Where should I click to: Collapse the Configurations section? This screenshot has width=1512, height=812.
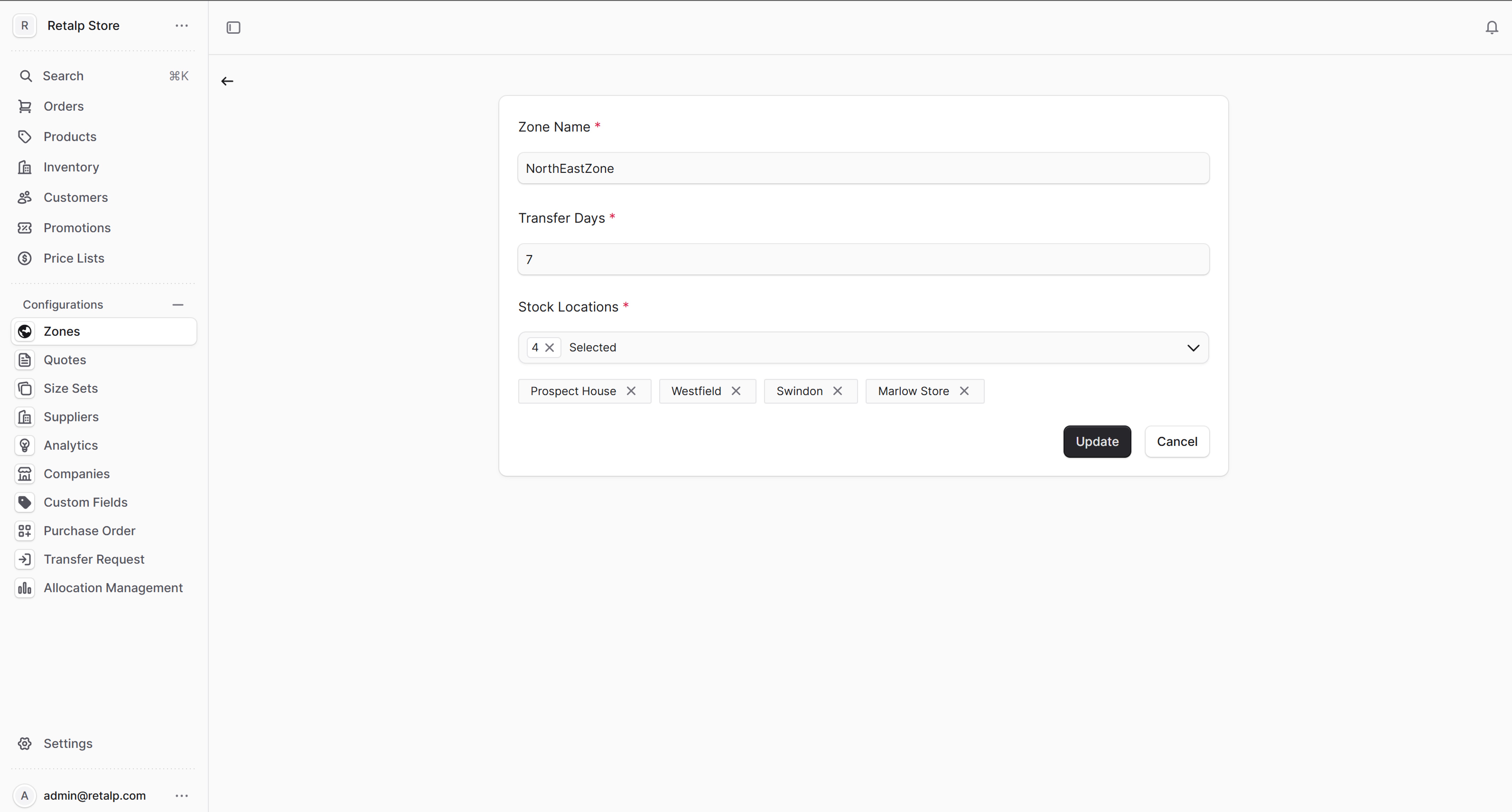tap(178, 305)
